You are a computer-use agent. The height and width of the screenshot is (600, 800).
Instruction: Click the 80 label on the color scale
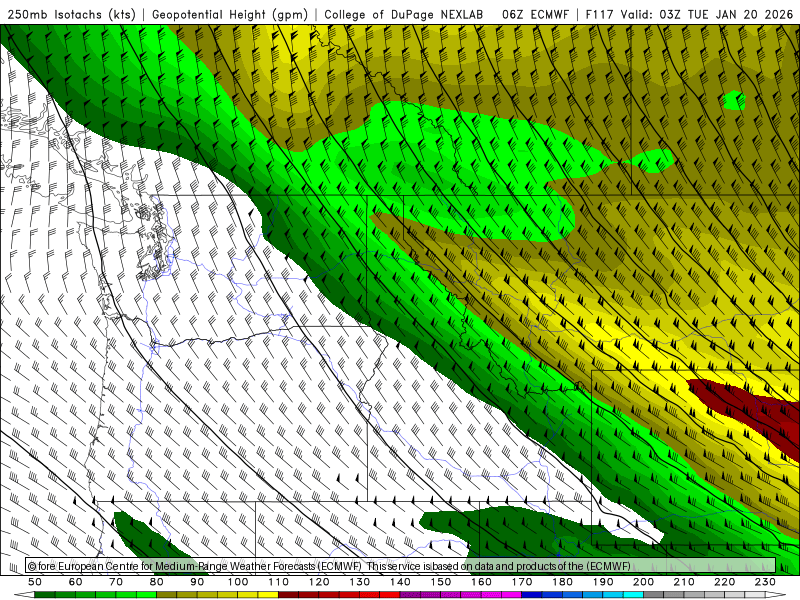coord(157,582)
